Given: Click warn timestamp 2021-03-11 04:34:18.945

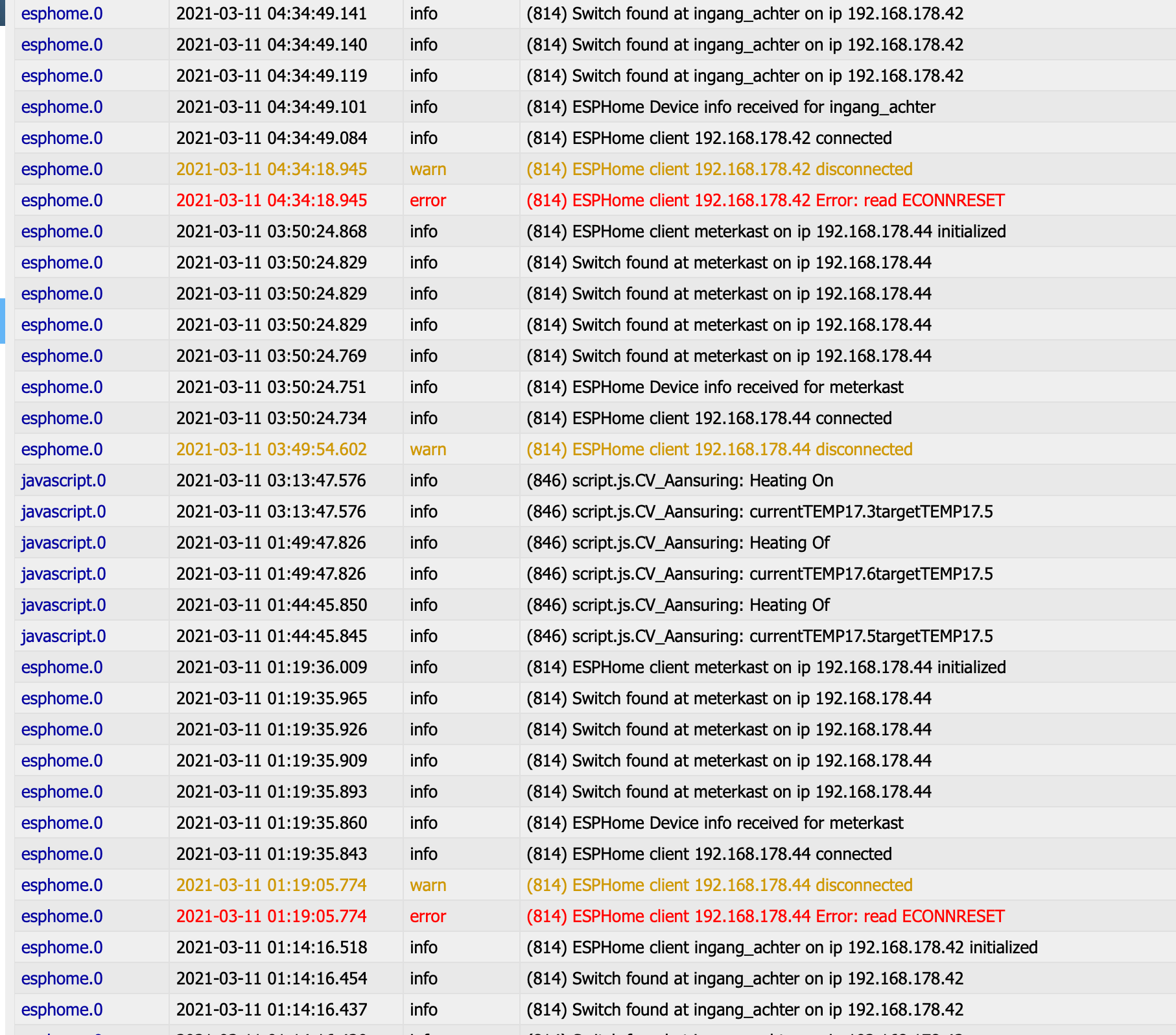Looking at the screenshot, I should (x=272, y=169).
